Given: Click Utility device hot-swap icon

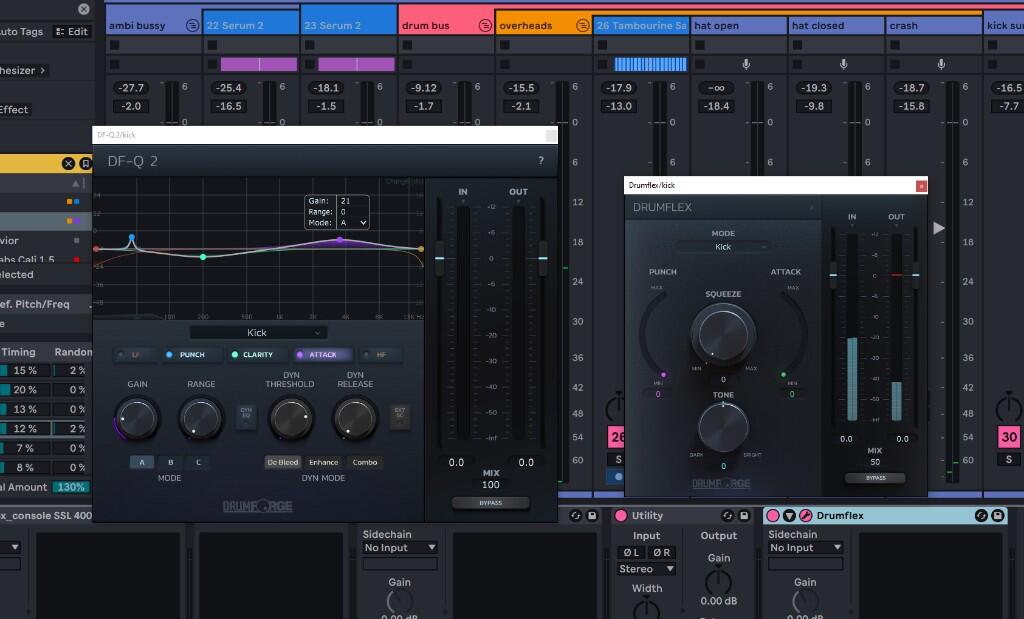Looking at the screenshot, I should (728, 515).
